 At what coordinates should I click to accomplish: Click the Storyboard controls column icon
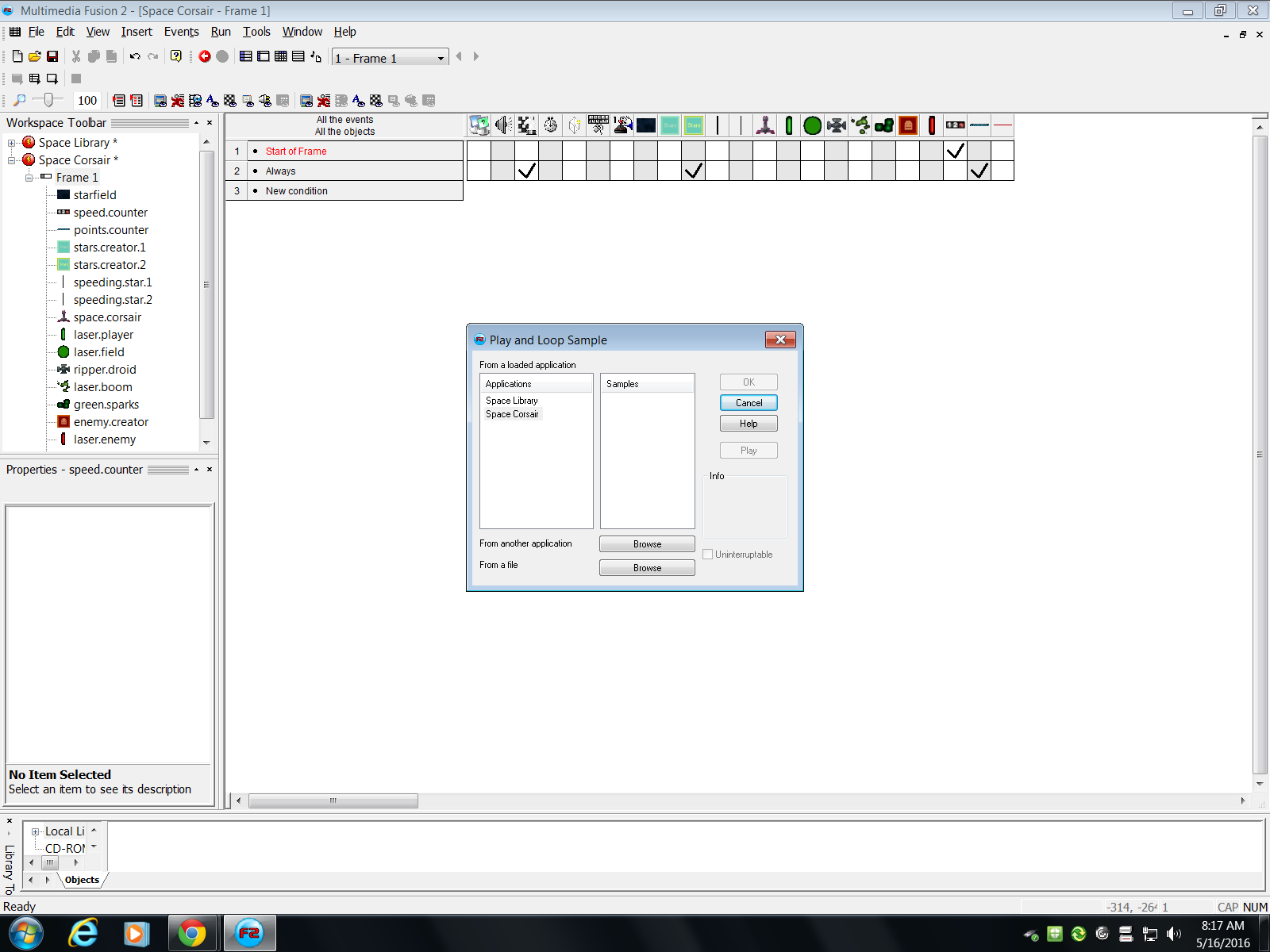coord(527,125)
